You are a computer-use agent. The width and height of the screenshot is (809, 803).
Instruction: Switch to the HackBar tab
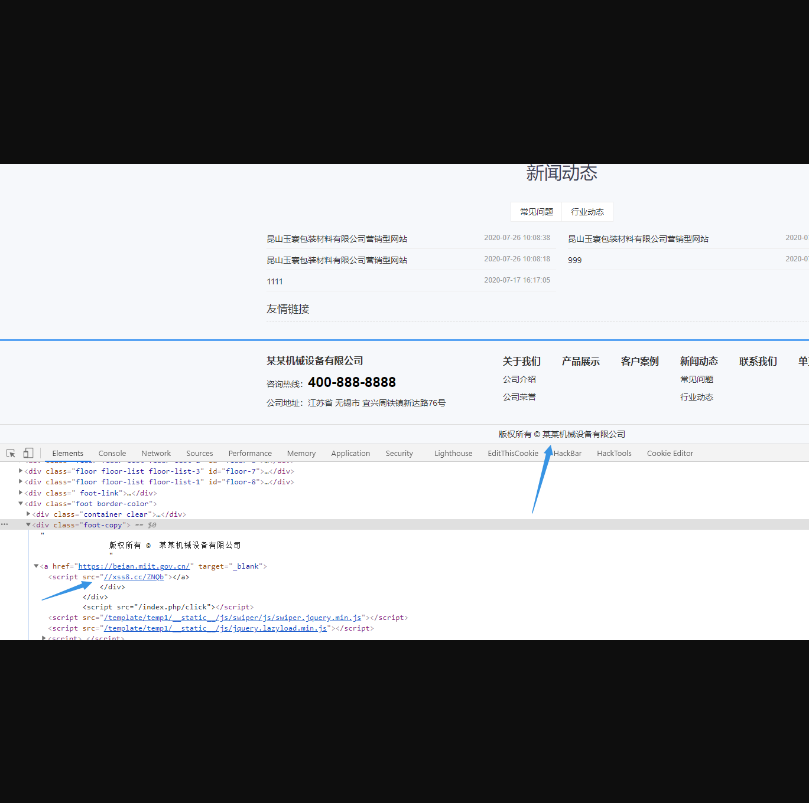[567, 453]
